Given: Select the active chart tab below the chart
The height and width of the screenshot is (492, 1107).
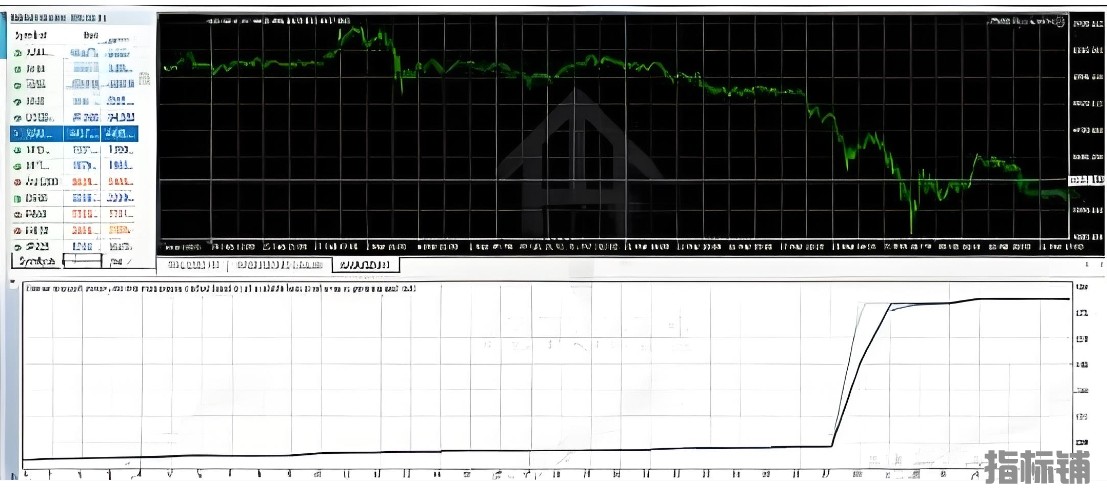Looking at the screenshot, I should [x=366, y=265].
